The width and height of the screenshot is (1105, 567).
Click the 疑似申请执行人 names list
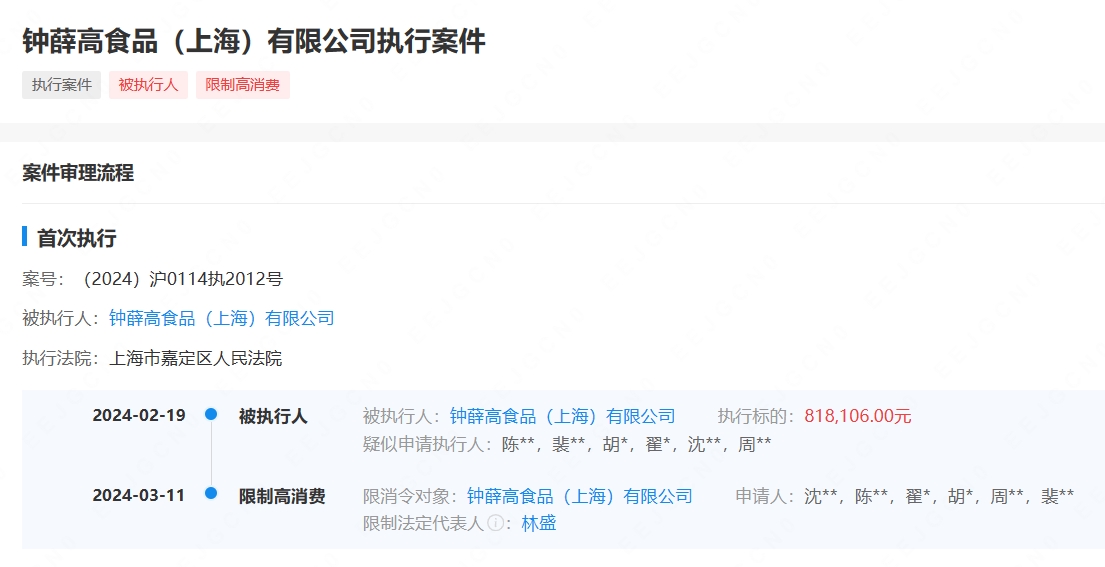coord(636,445)
